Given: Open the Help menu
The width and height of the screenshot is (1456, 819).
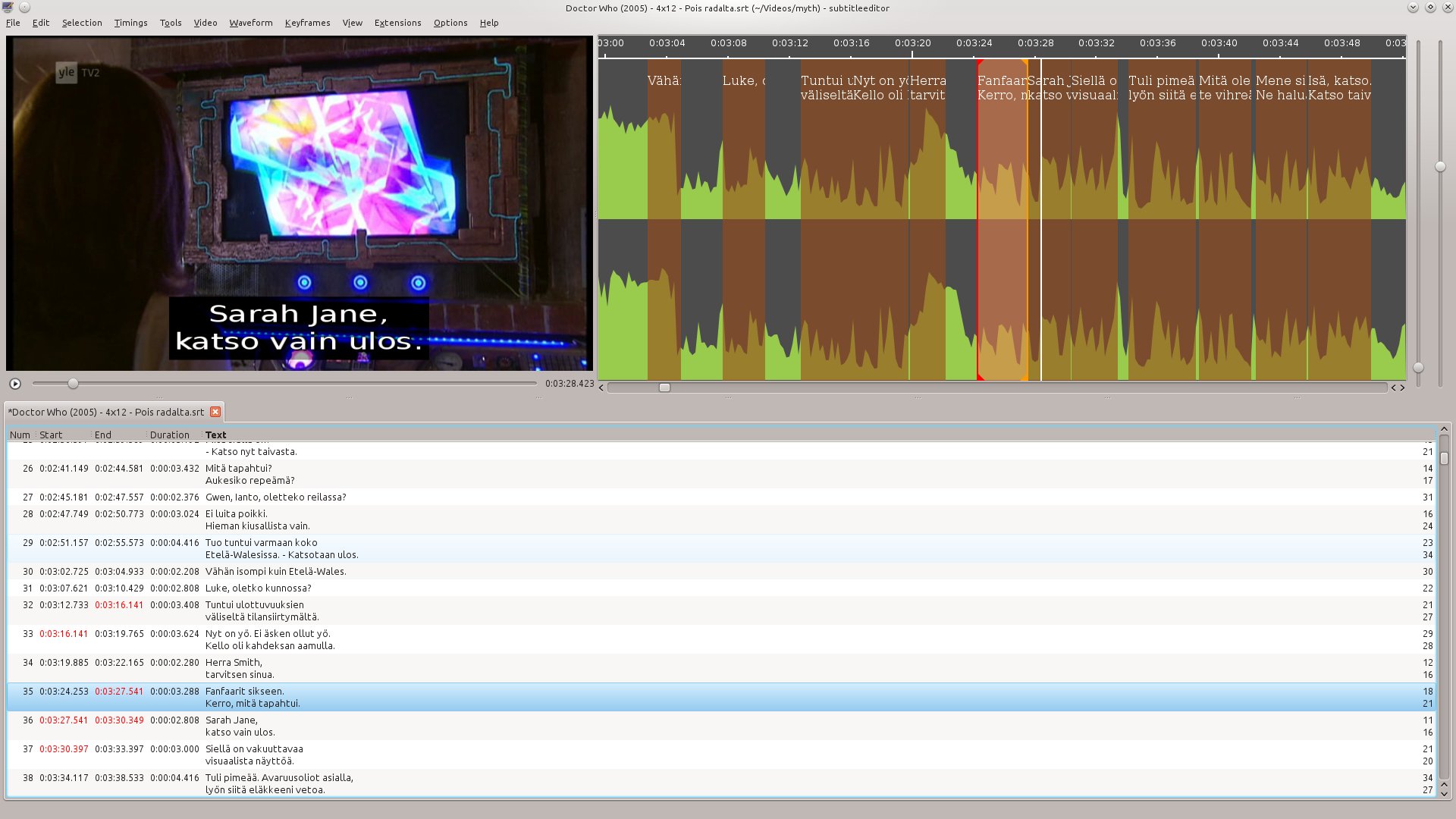Looking at the screenshot, I should tap(489, 23).
